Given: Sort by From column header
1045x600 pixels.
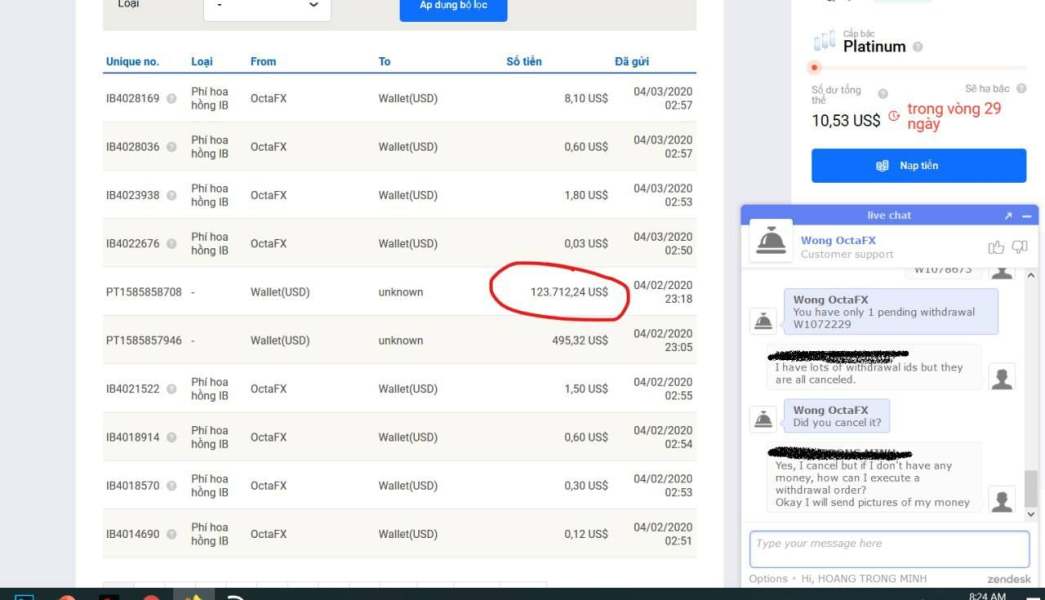Looking at the screenshot, I should tap(263, 61).
